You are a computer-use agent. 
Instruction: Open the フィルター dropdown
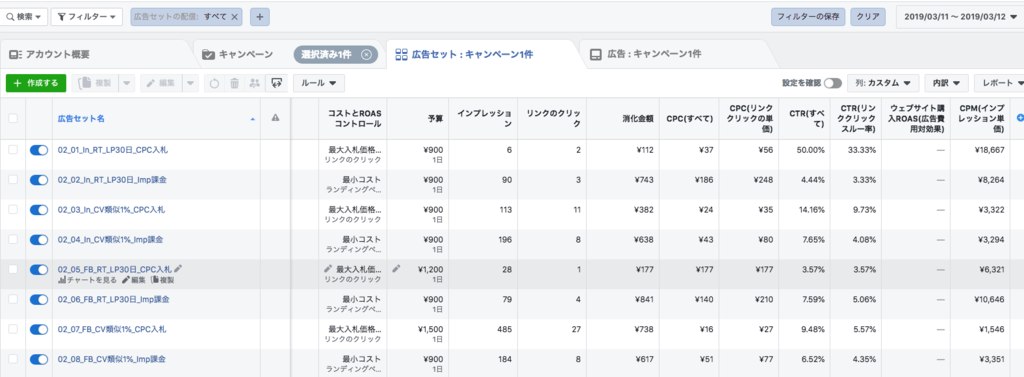coord(86,17)
